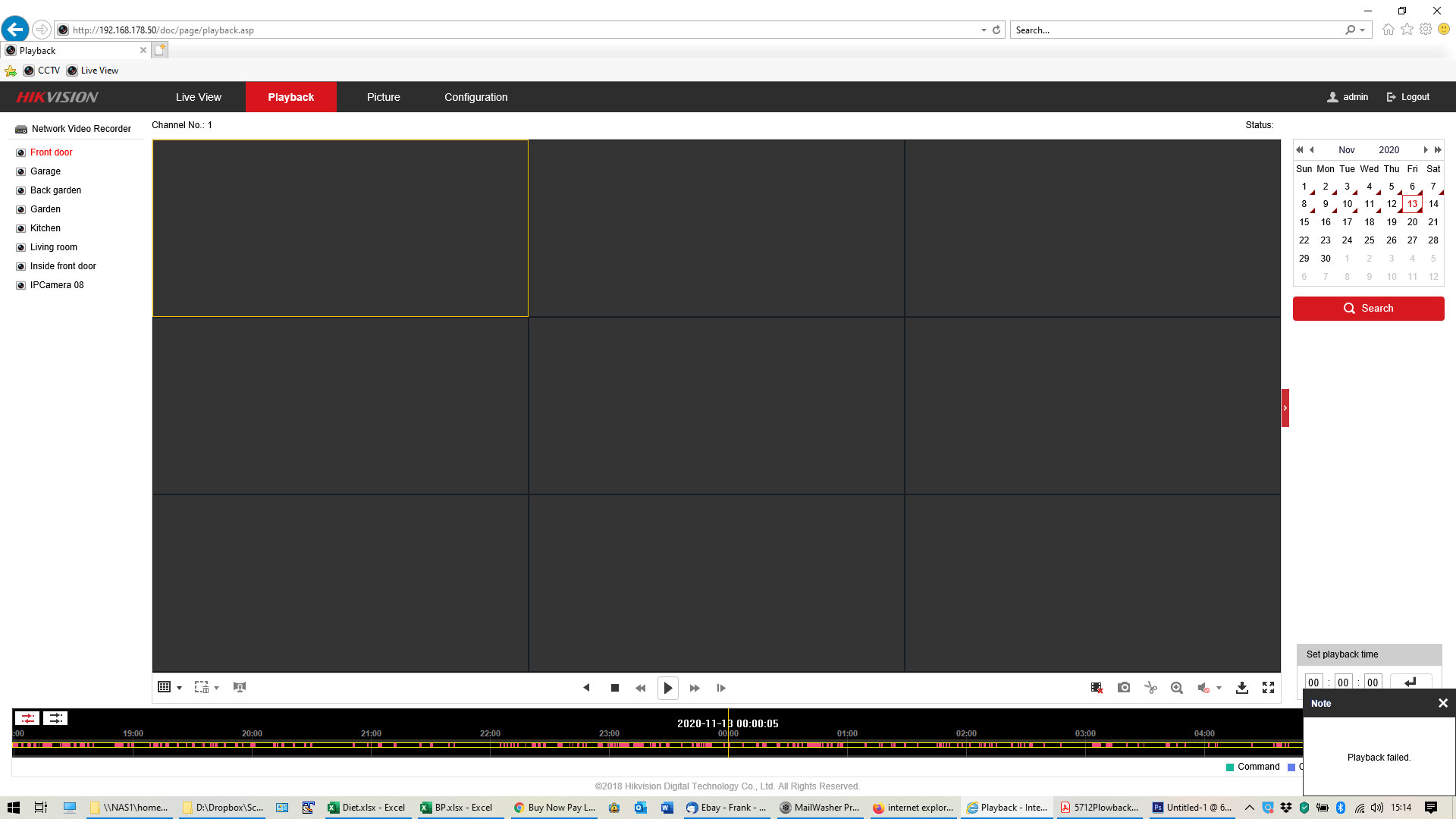Click the capture snapshot camera icon
1456x819 pixels.
(1124, 688)
